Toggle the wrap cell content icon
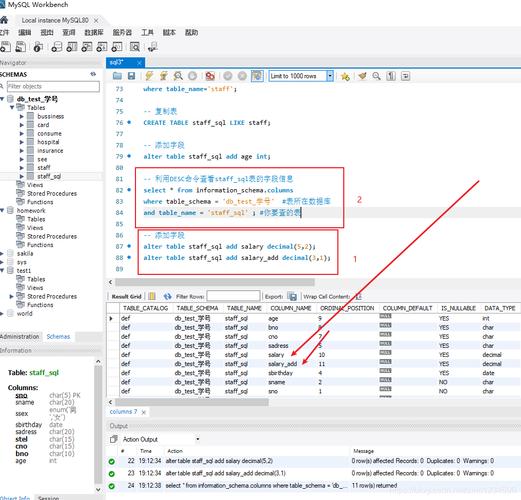521x500 pixels. tap(358, 296)
